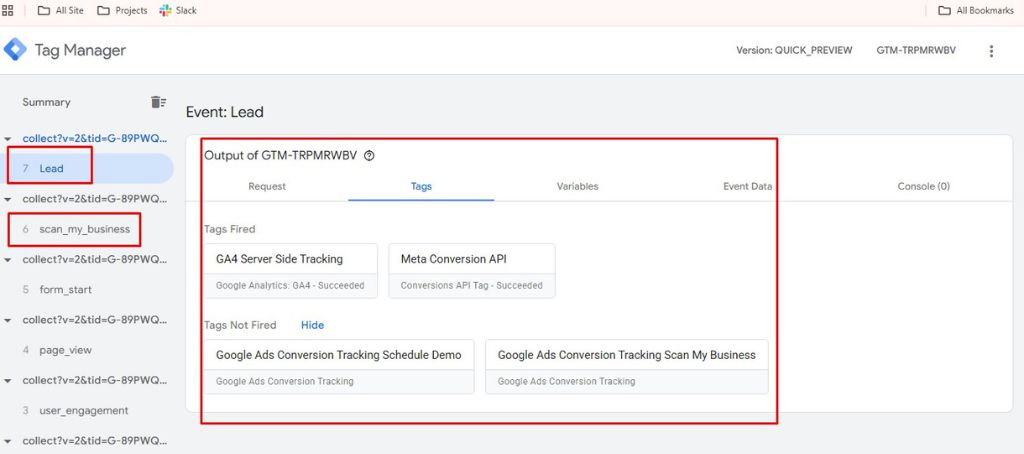
Task: Collapse the collect request above scan_my_business
Action: [x=8, y=199]
